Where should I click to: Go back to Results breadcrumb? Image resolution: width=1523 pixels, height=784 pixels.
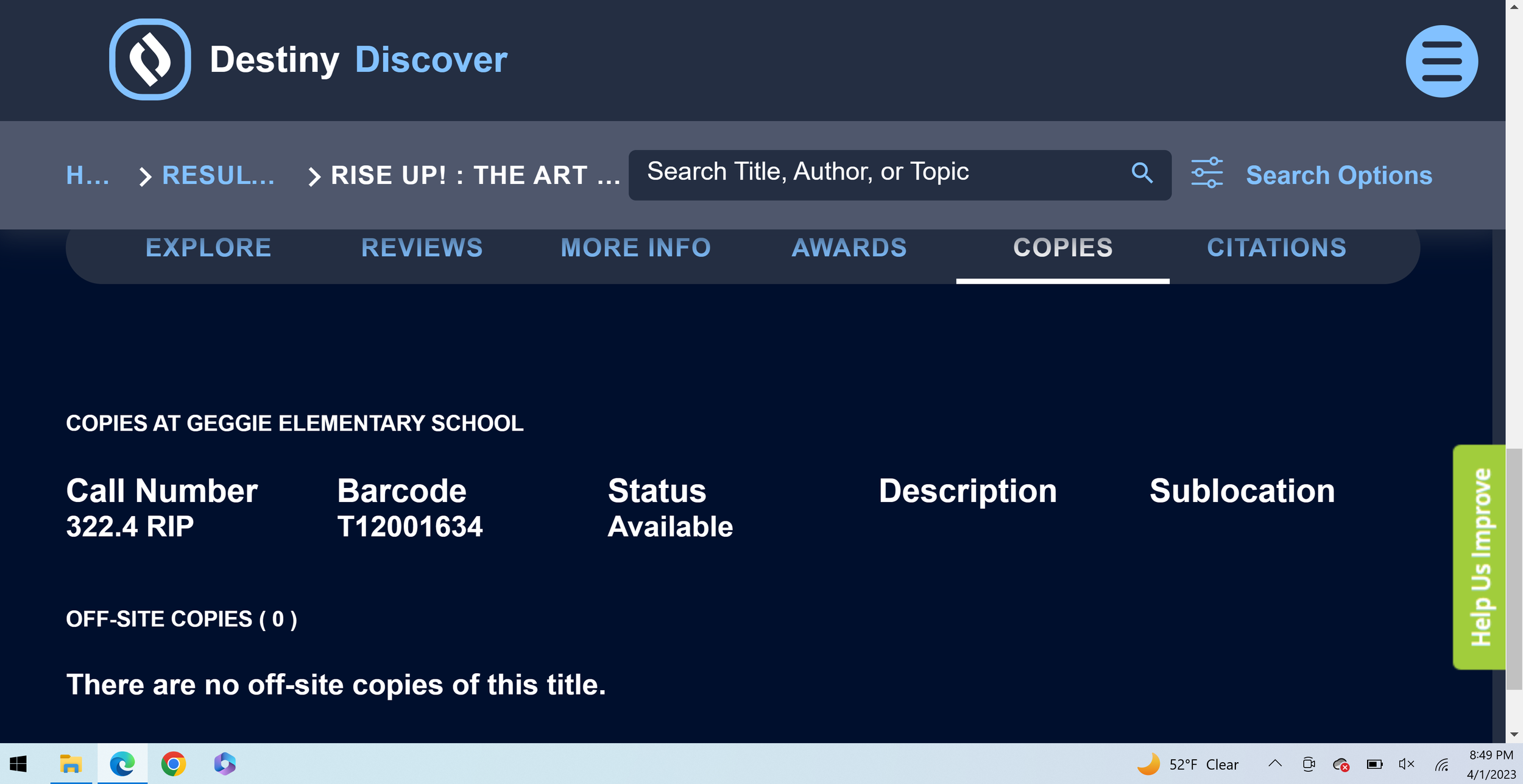218,175
